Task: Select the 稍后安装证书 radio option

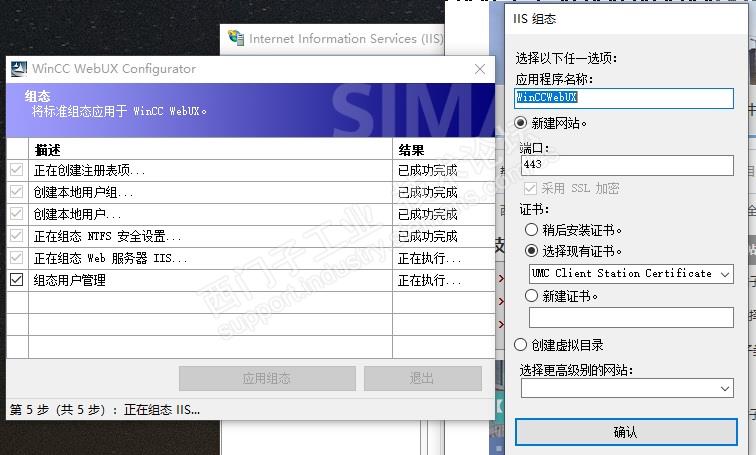Action: tap(531, 229)
